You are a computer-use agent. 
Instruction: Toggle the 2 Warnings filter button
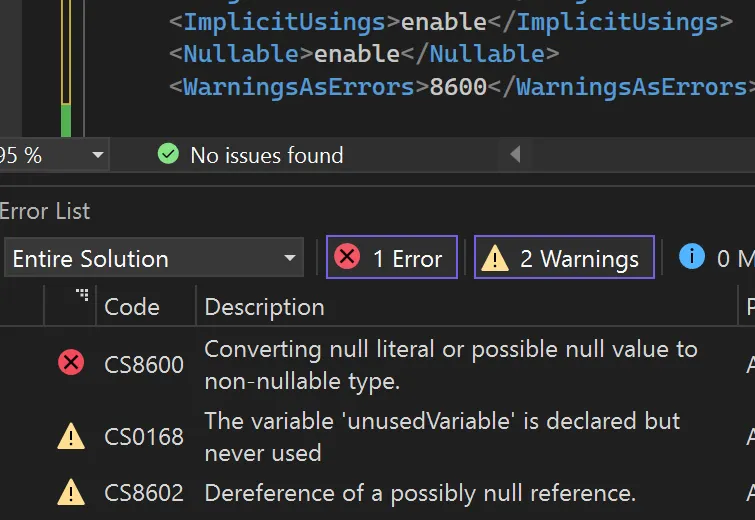564,258
